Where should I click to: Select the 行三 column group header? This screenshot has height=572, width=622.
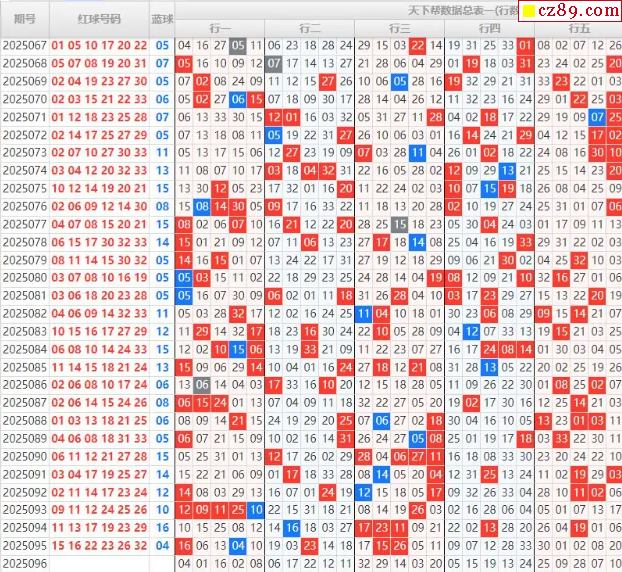click(399, 29)
